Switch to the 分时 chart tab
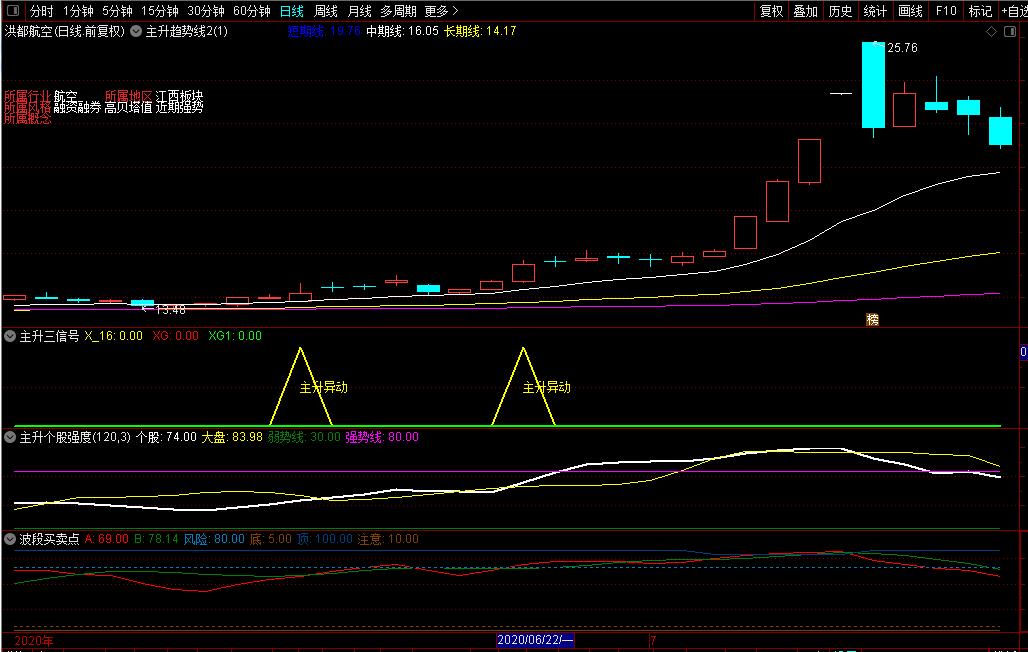Viewport: 1028px width, 652px height. coord(41,11)
